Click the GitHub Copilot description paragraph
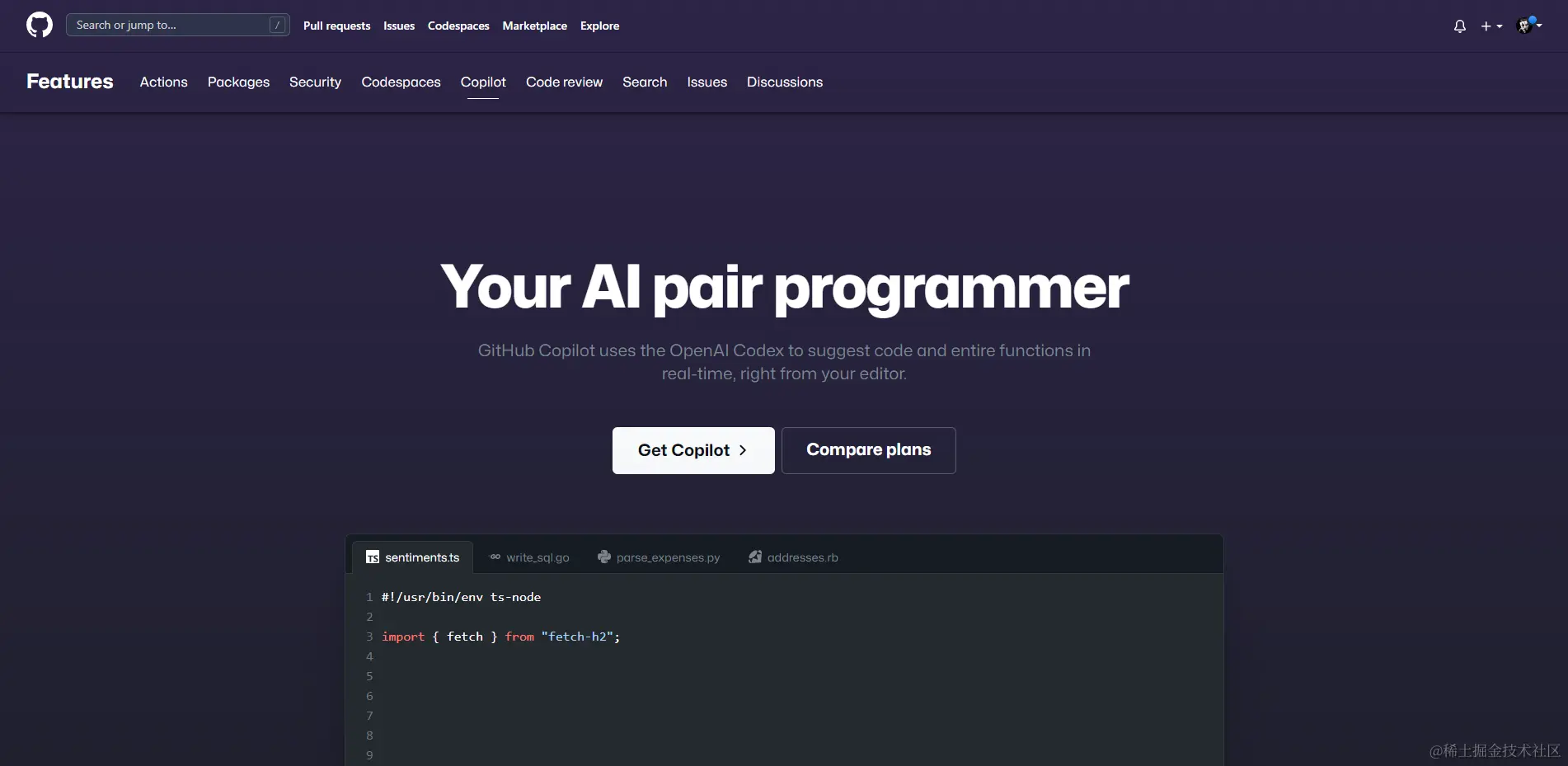 pyautogui.click(x=784, y=362)
